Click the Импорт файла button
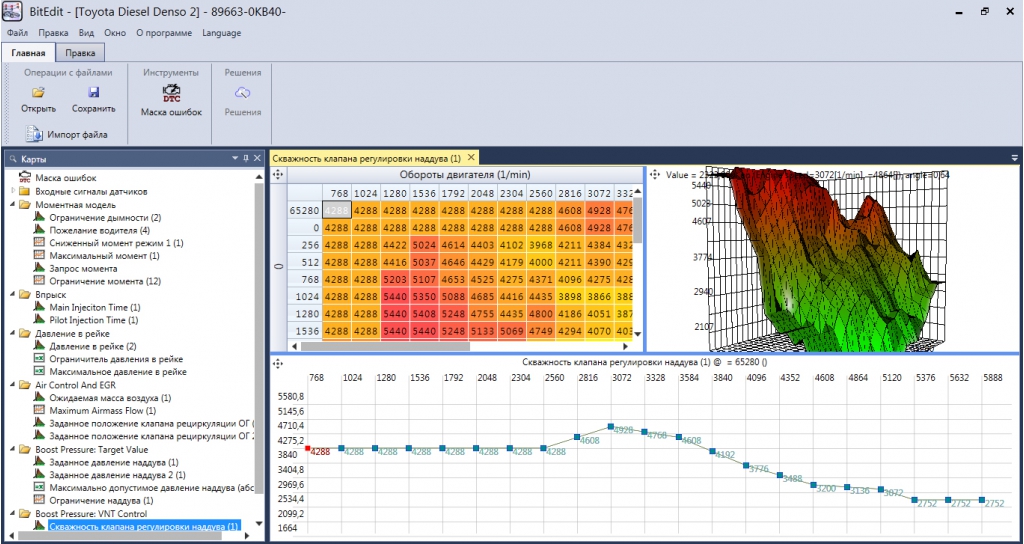Image resolution: width=1024 pixels, height=544 pixels. coord(66,135)
